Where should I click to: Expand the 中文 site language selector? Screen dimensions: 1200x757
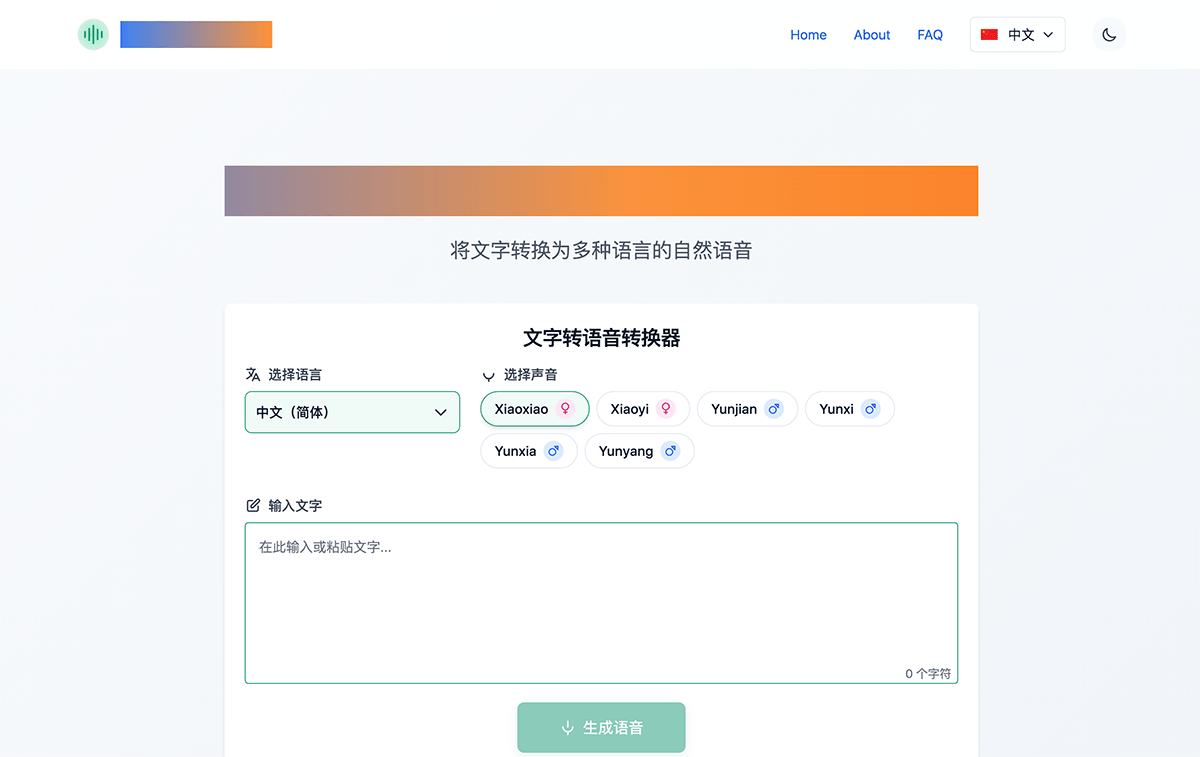coord(1017,34)
